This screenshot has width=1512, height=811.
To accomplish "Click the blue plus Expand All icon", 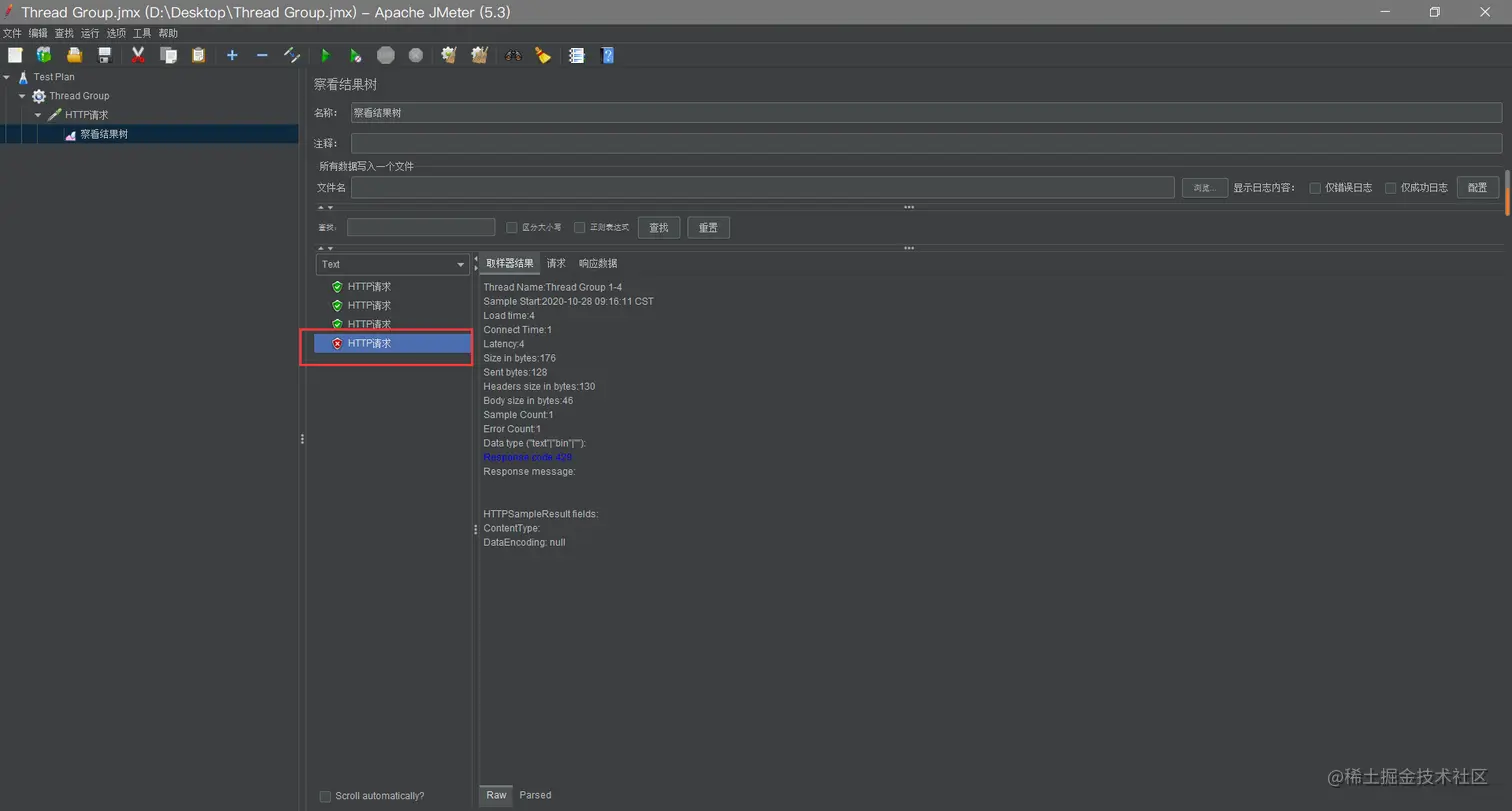I will click(x=232, y=55).
